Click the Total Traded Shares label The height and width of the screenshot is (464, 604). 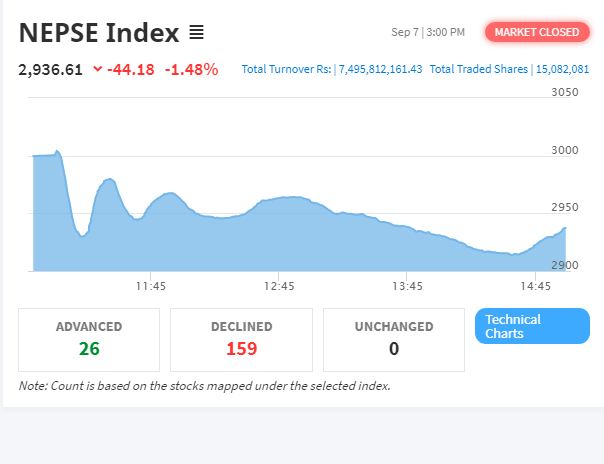click(479, 69)
